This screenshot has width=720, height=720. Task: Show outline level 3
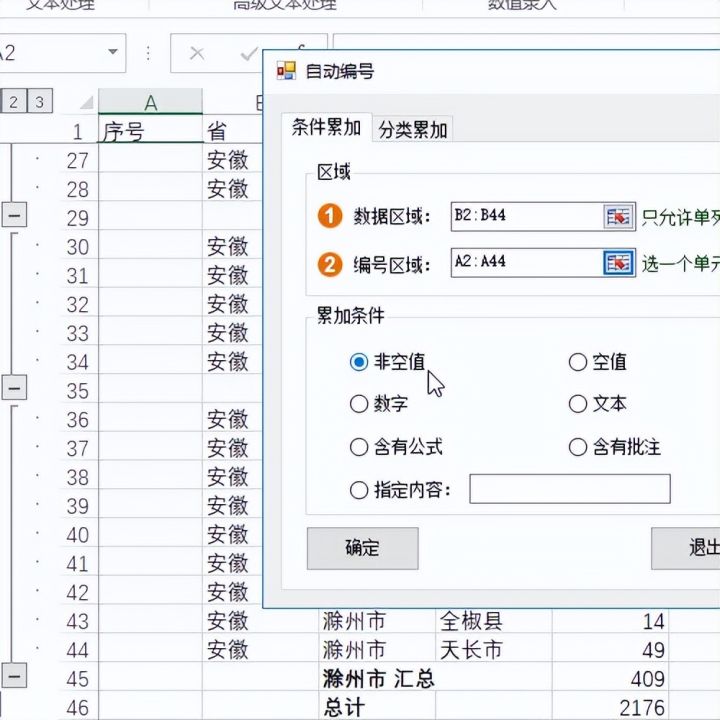[x=39, y=101]
